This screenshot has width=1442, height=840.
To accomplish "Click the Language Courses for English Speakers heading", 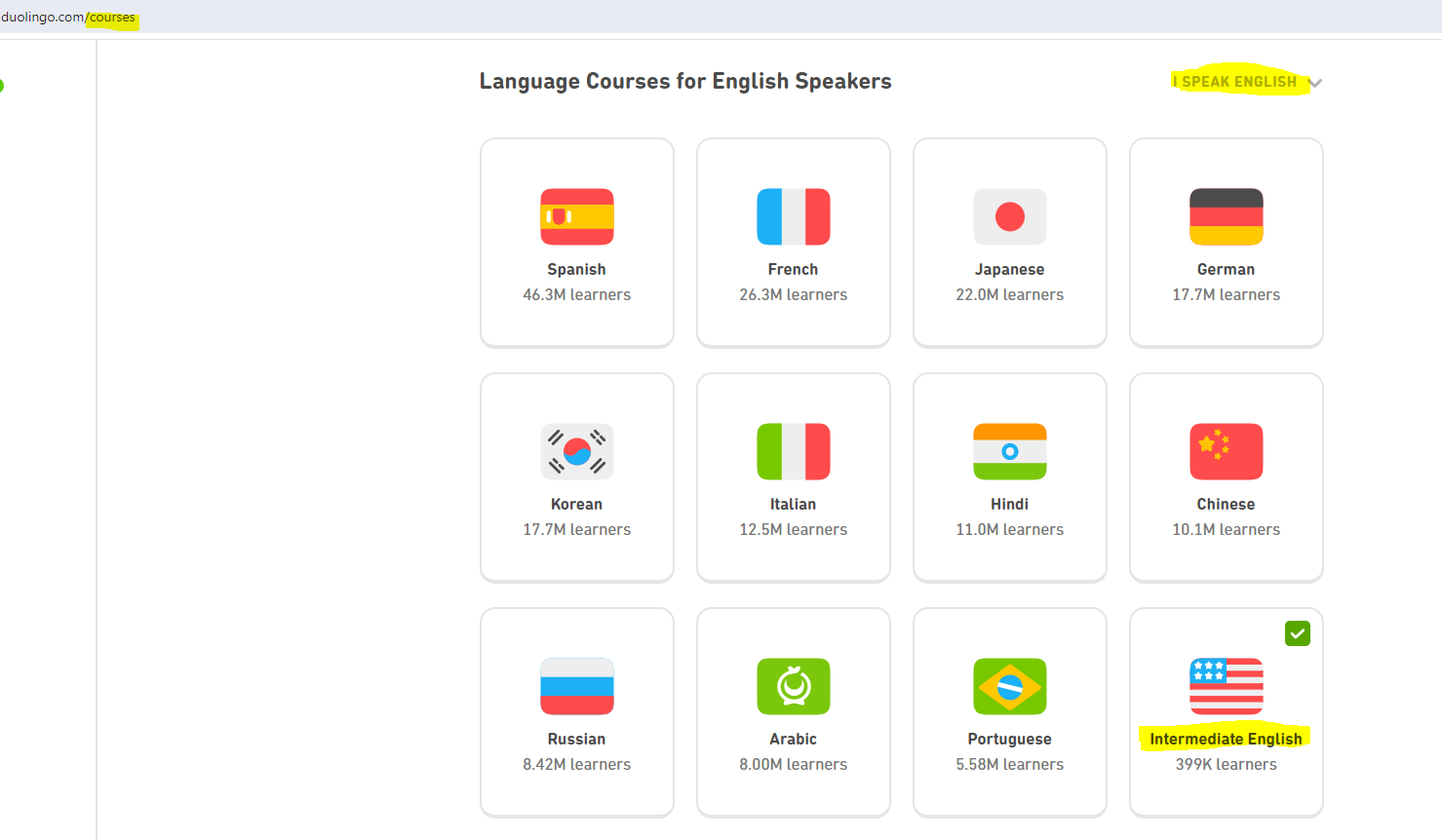I will click(x=685, y=82).
